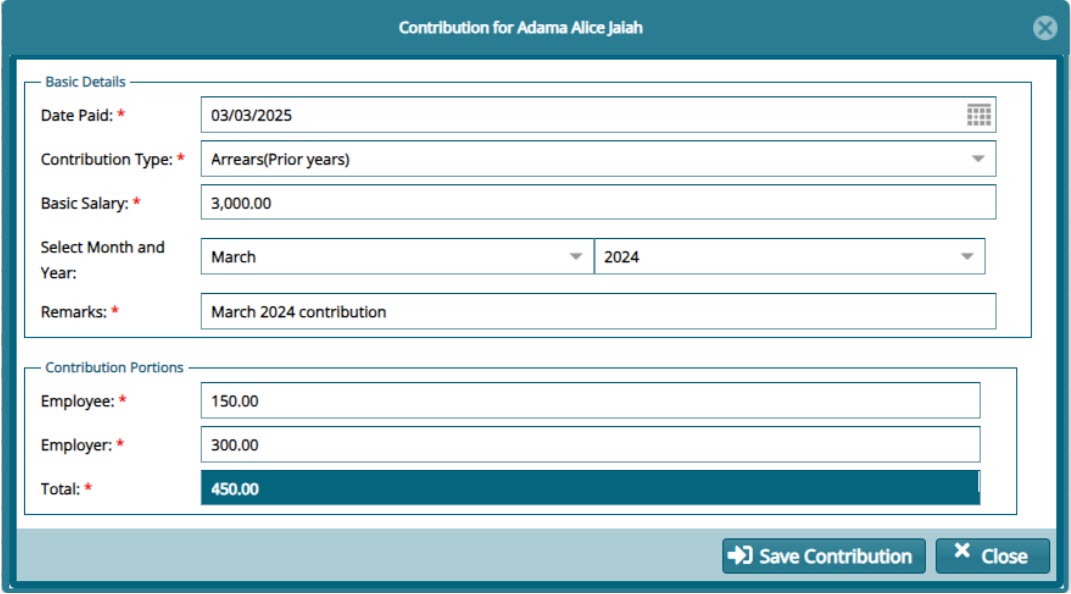The height and width of the screenshot is (594, 1071).
Task: Select the Basic Salary field
Action: coord(600,204)
